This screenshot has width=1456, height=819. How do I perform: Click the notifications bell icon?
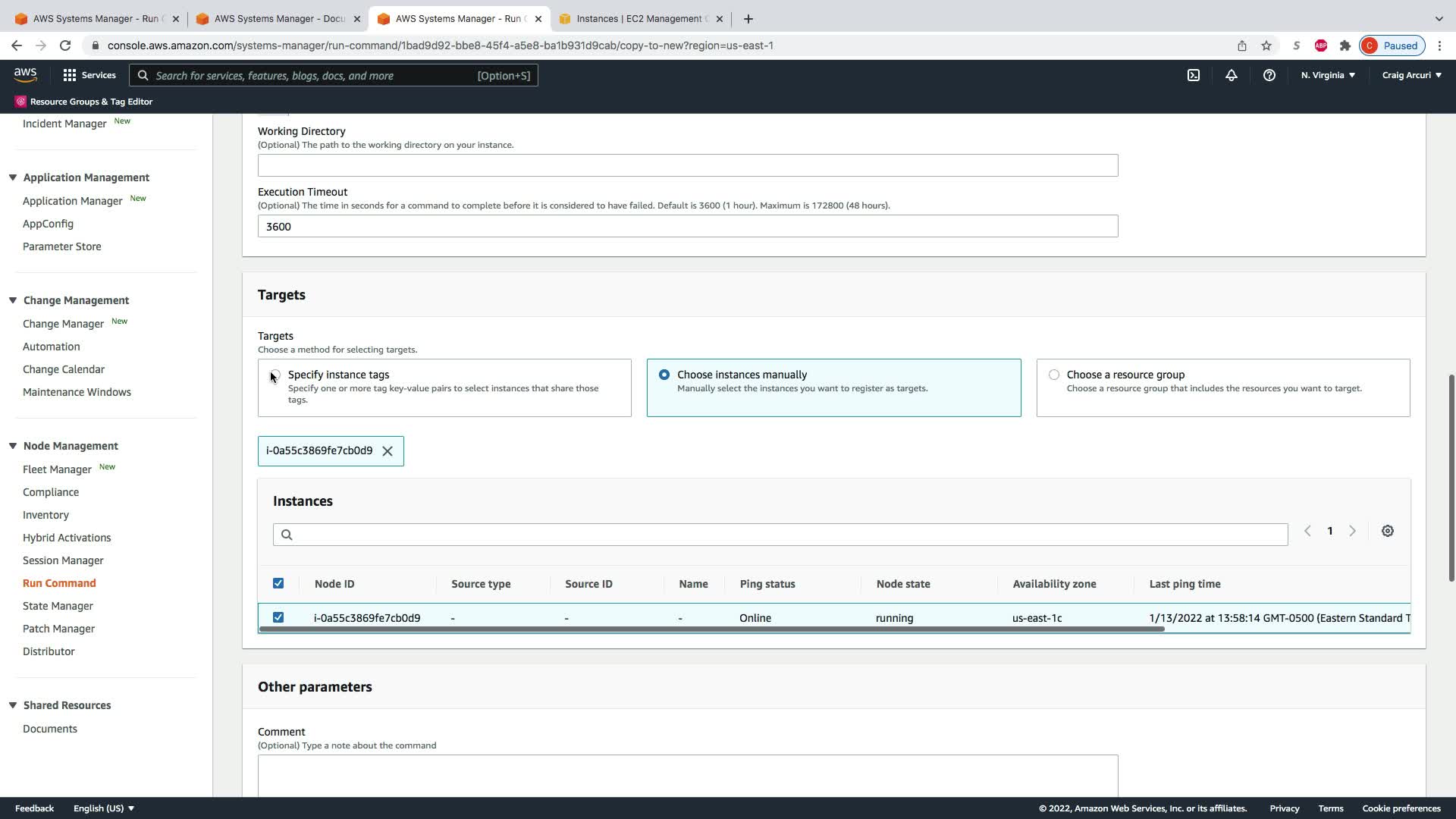(x=1232, y=75)
